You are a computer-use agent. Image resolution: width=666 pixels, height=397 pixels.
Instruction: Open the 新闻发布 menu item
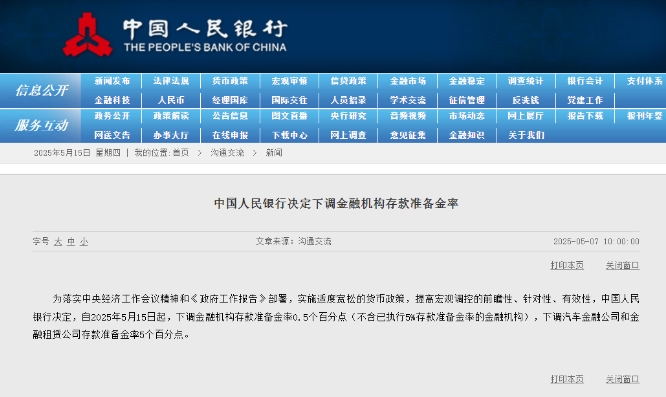coord(112,81)
